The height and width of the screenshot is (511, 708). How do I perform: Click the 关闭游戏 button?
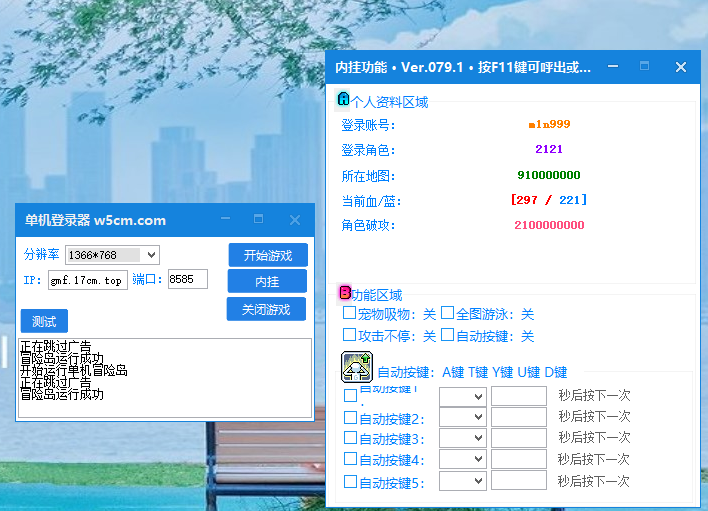pos(266,309)
